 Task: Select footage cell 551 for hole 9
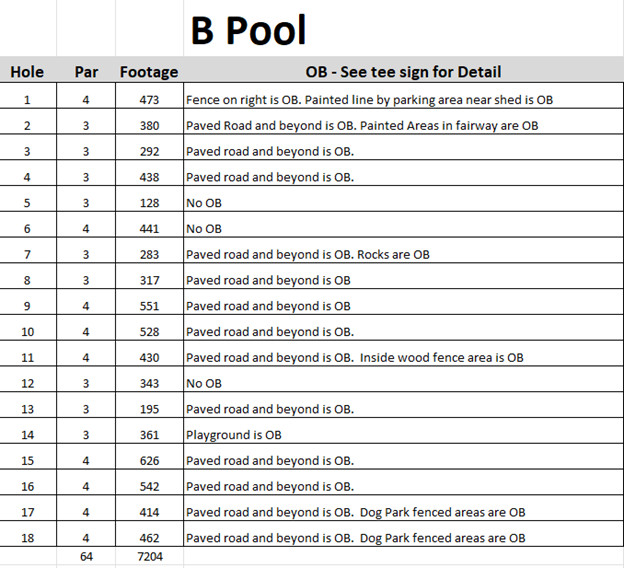pos(149,306)
